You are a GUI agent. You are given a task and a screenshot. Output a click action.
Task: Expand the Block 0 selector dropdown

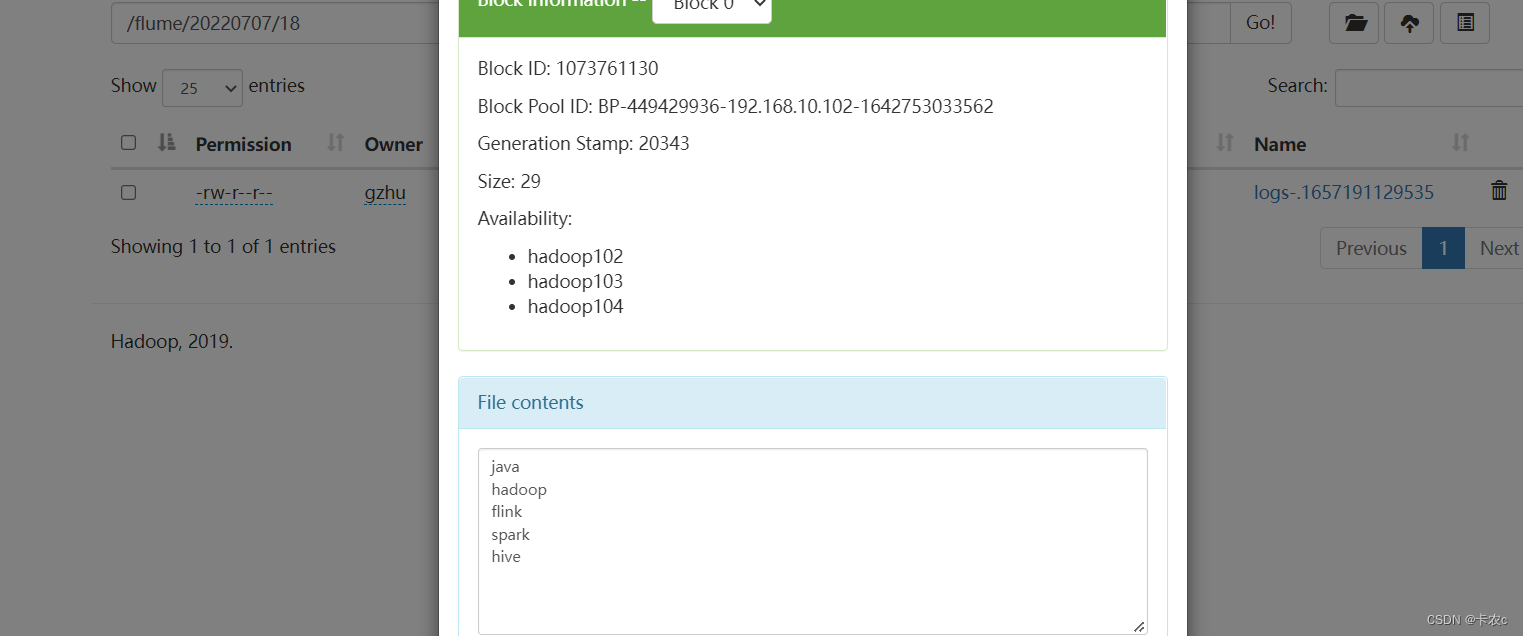712,6
